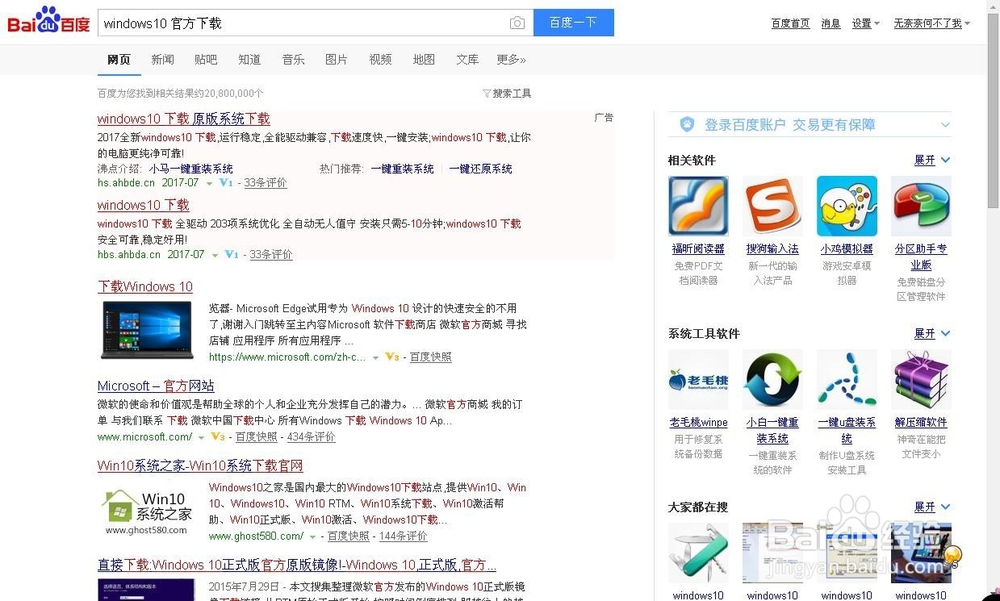
Task: Switch to the 贴吧 tab
Action: (x=205, y=59)
